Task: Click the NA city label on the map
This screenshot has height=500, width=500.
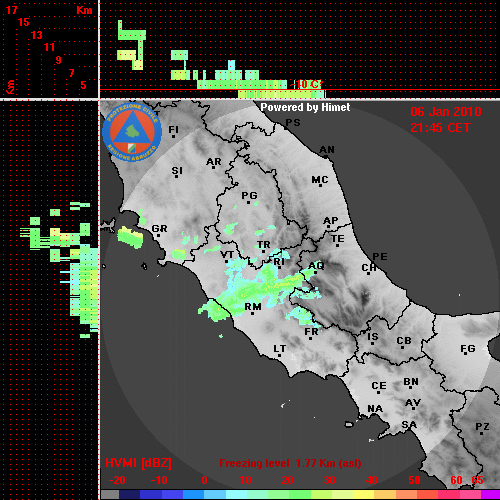Action: coord(375,409)
